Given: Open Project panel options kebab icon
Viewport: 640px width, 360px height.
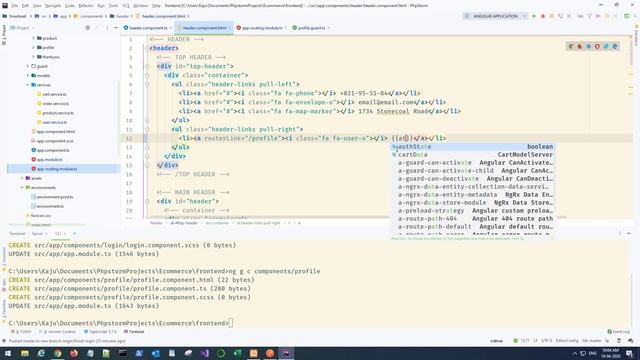Looking at the screenshot, I should 107,28.
